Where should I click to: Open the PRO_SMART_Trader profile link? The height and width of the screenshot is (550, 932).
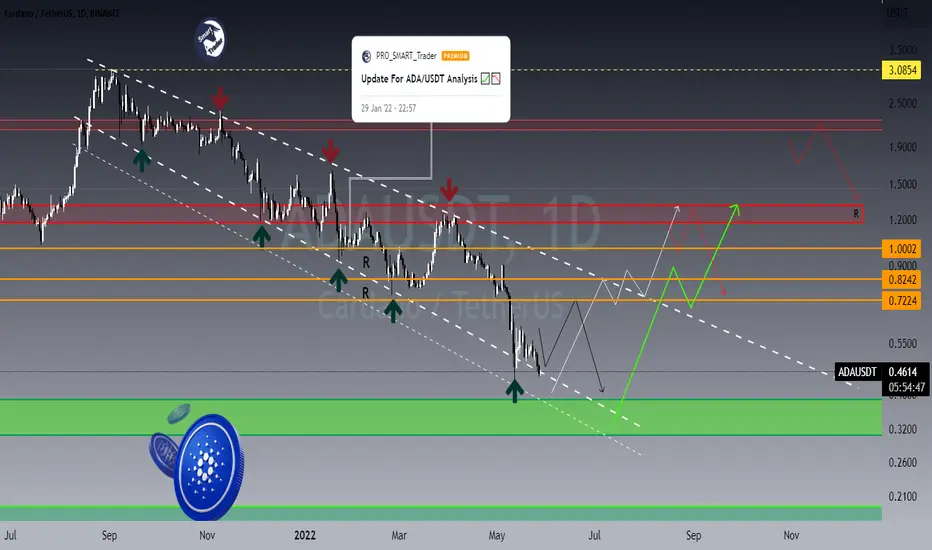pos(406,56)
